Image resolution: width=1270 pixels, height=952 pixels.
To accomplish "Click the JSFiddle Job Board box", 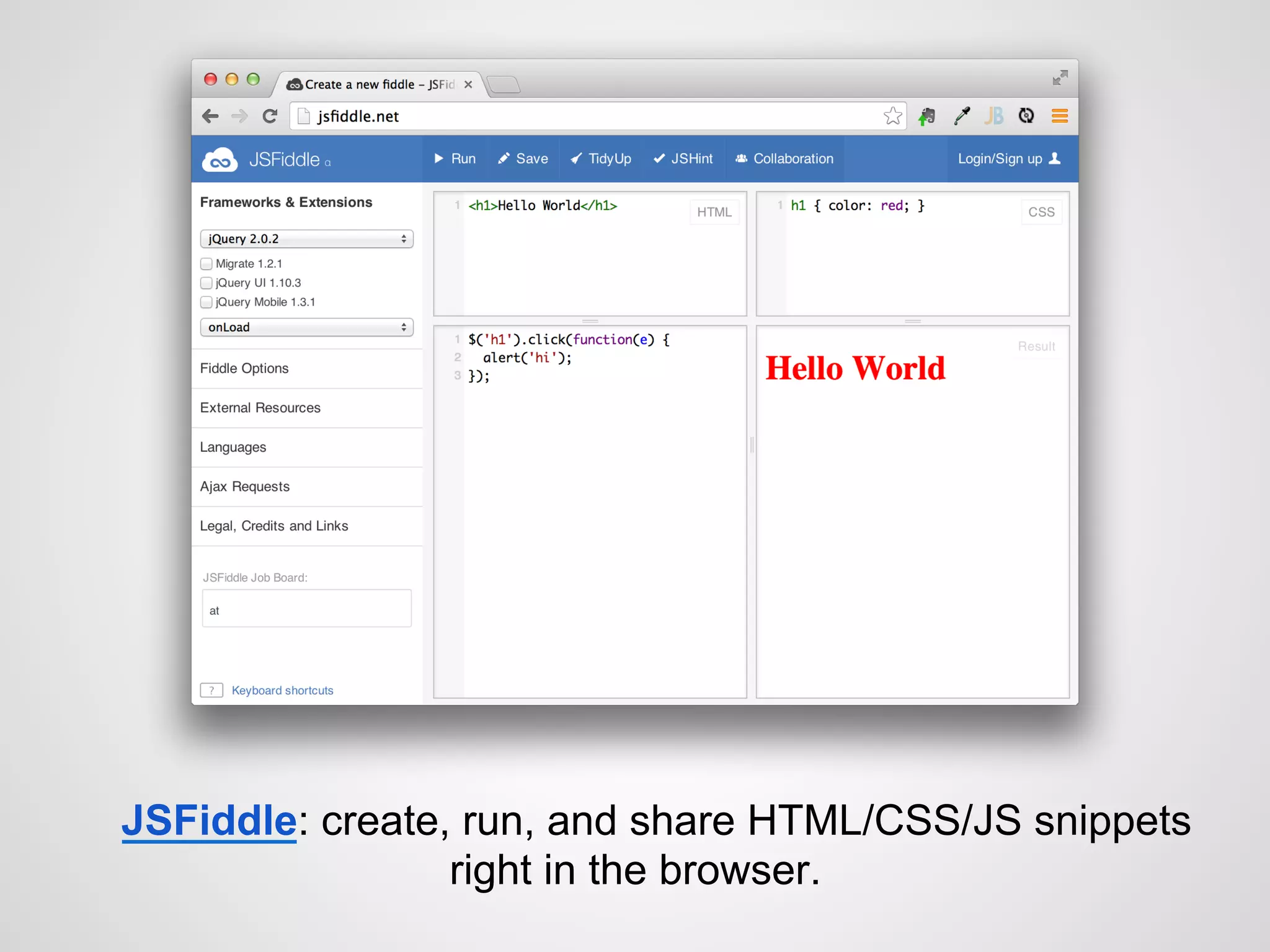I will 306,608.
